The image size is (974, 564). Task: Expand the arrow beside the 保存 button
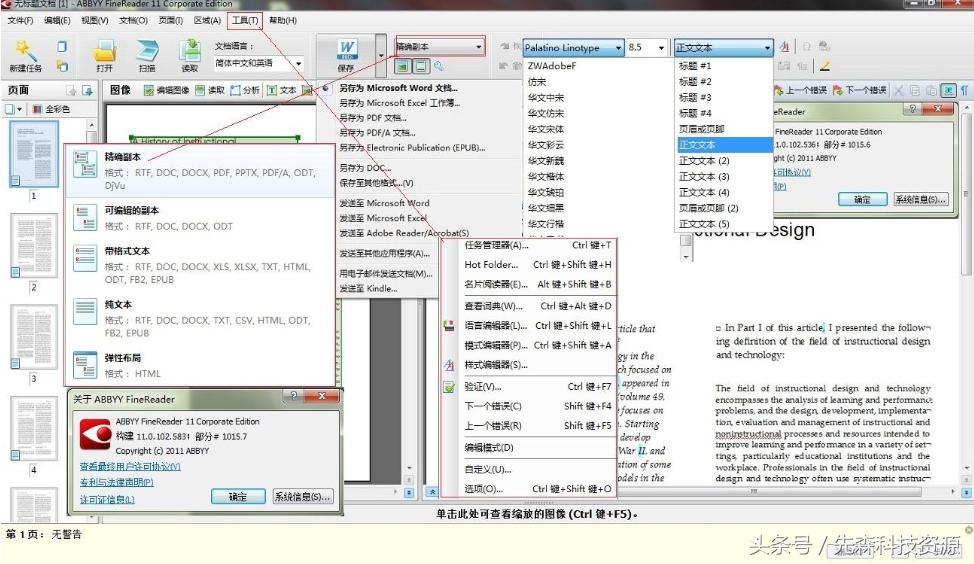pyautogui.click(x=381, y=55)
